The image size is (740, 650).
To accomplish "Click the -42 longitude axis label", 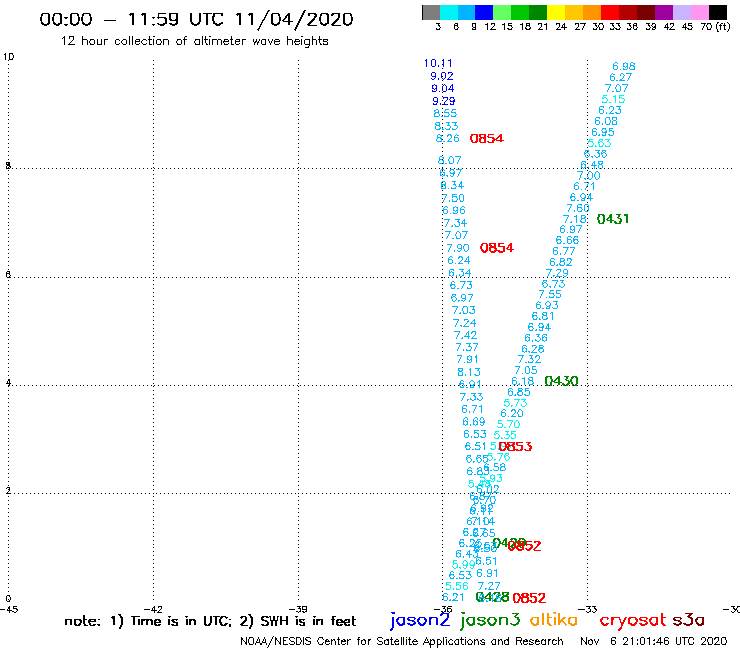I will 153,609.
